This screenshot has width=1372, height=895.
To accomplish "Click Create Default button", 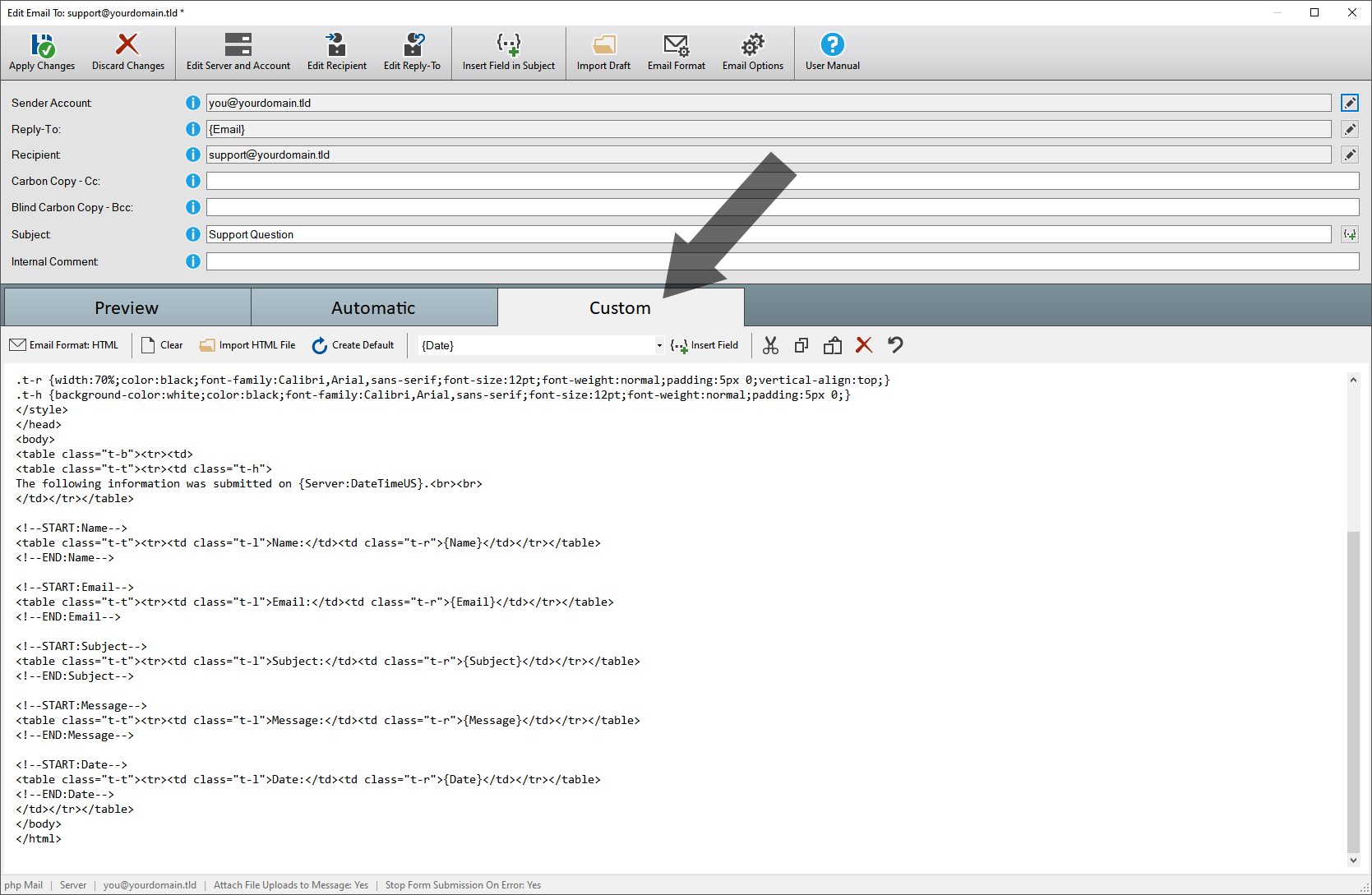I will pos(353,345).
